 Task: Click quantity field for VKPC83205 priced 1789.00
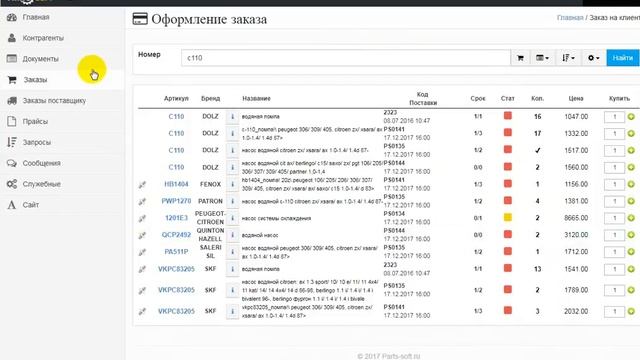click(614, 290)
